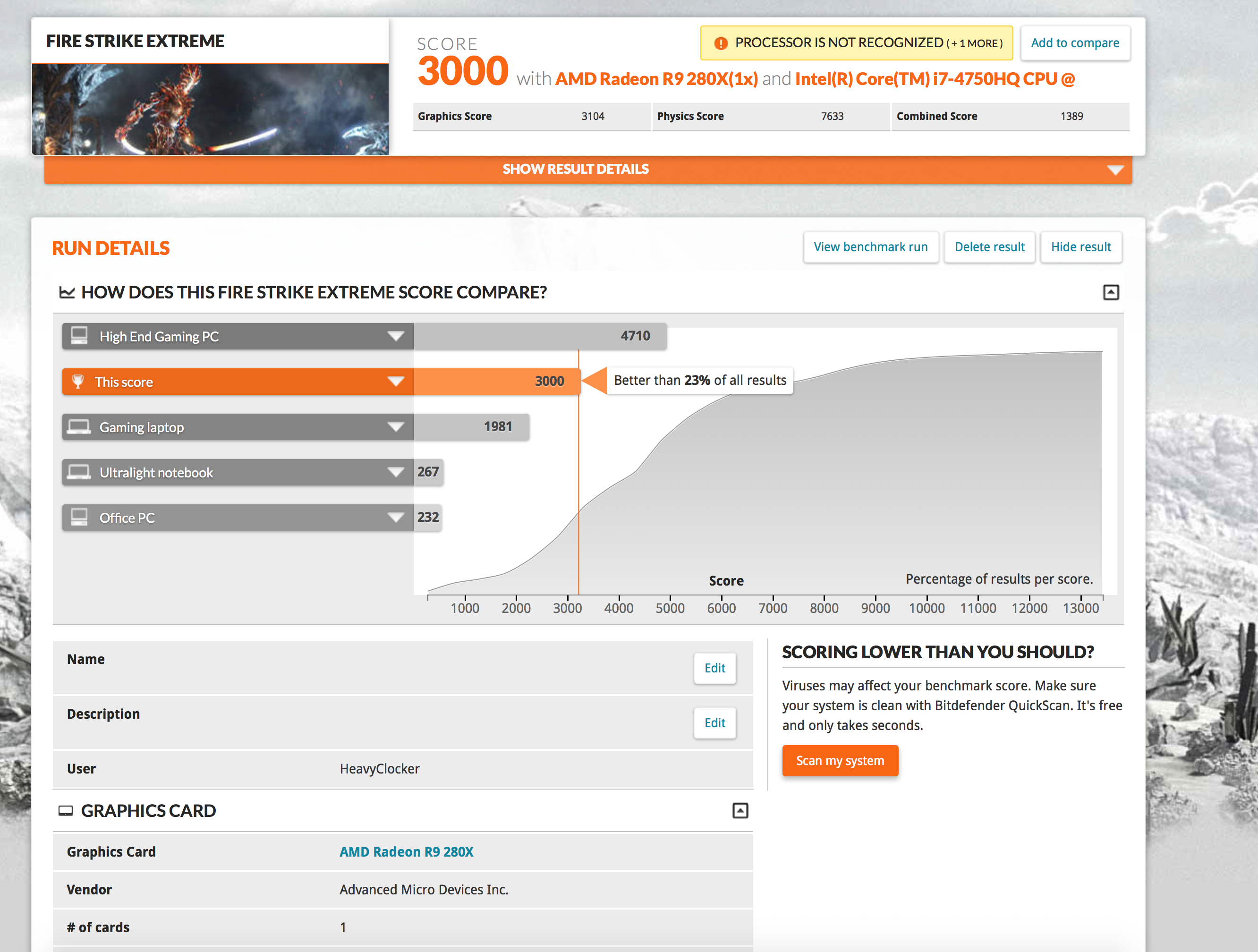This screenshot has height=952, width=1258.
Task: Click the monitor icon beside Graphics Card heading
Action: click(66, 811)
